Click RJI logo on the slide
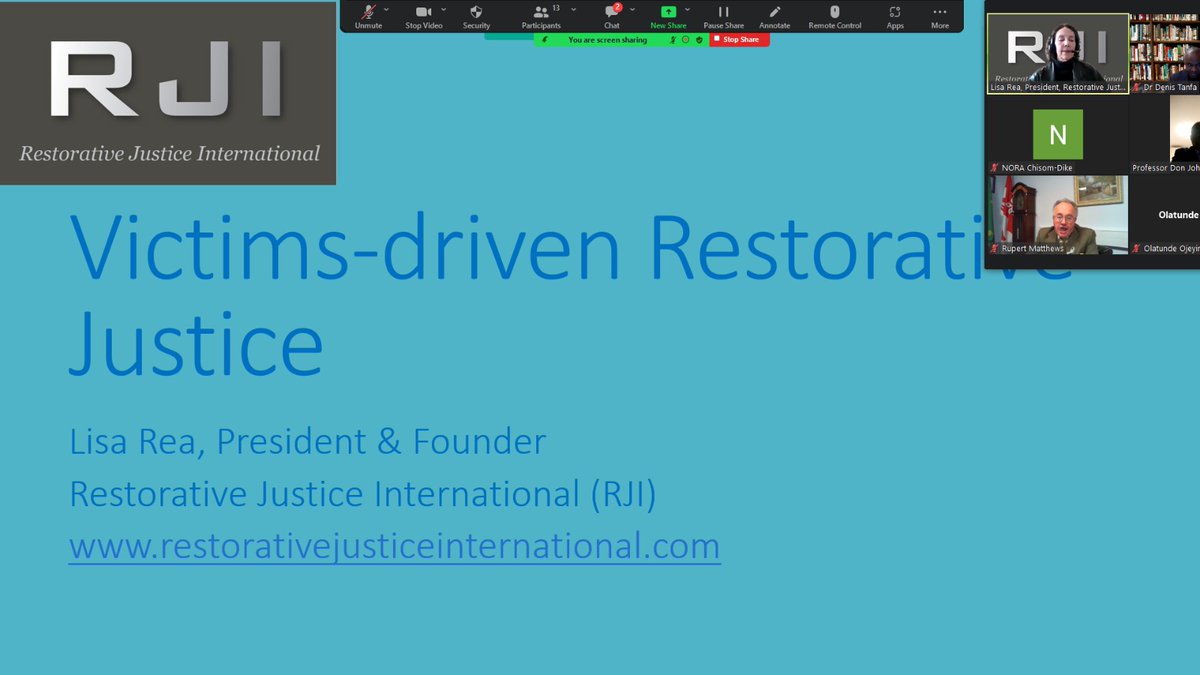The image size is (1200, 675). tap(168, 93)
